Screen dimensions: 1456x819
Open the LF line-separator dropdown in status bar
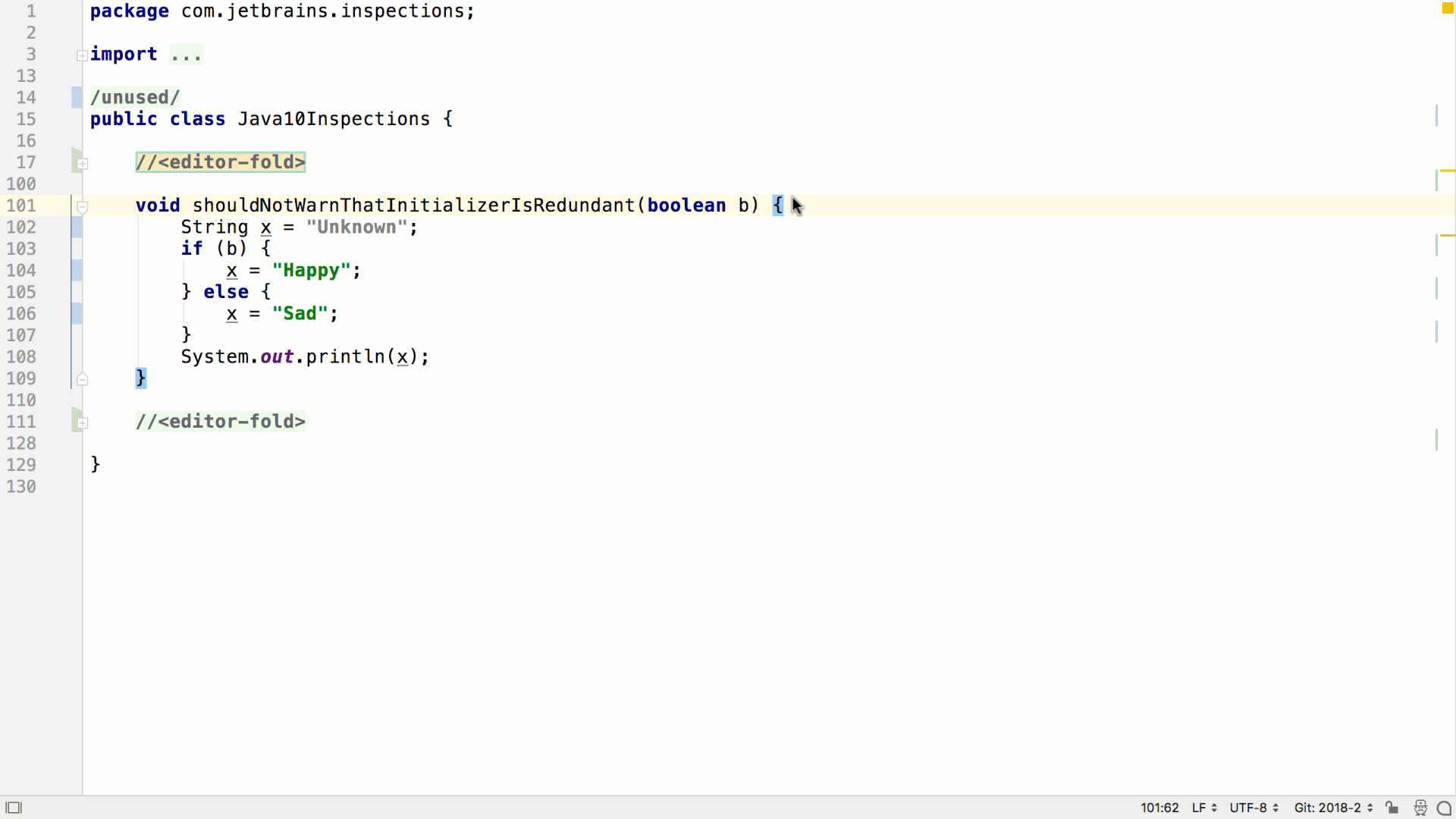click(1203, 808)
